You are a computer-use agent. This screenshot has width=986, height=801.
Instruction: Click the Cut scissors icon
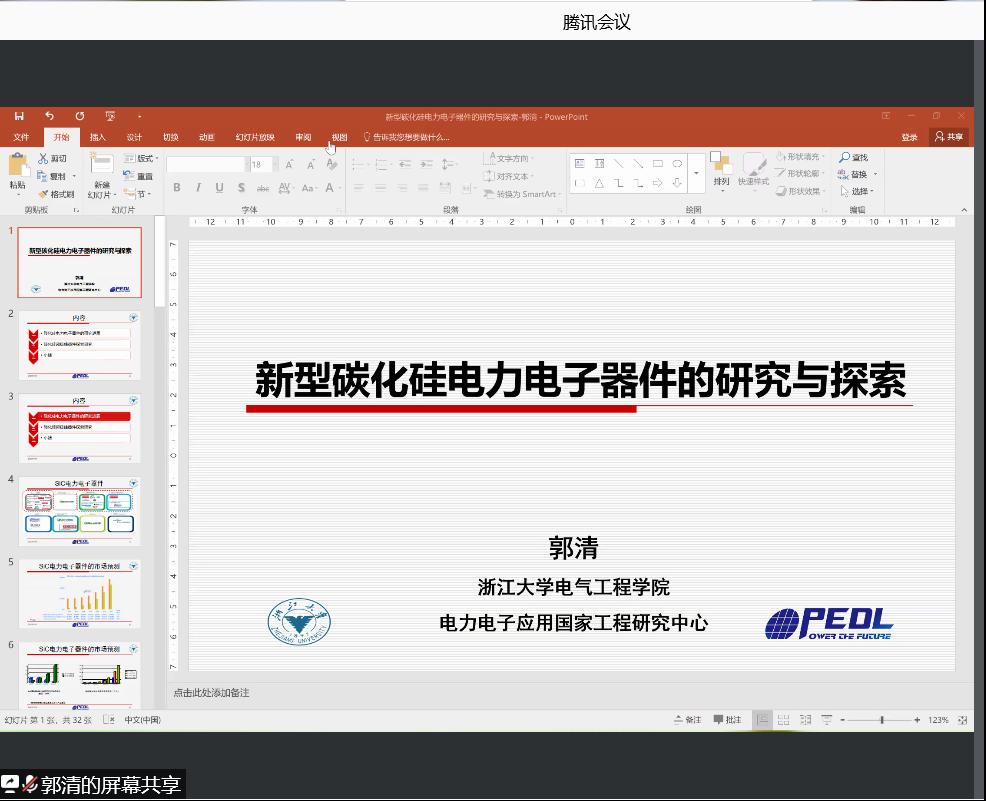(x=44, y=158)
